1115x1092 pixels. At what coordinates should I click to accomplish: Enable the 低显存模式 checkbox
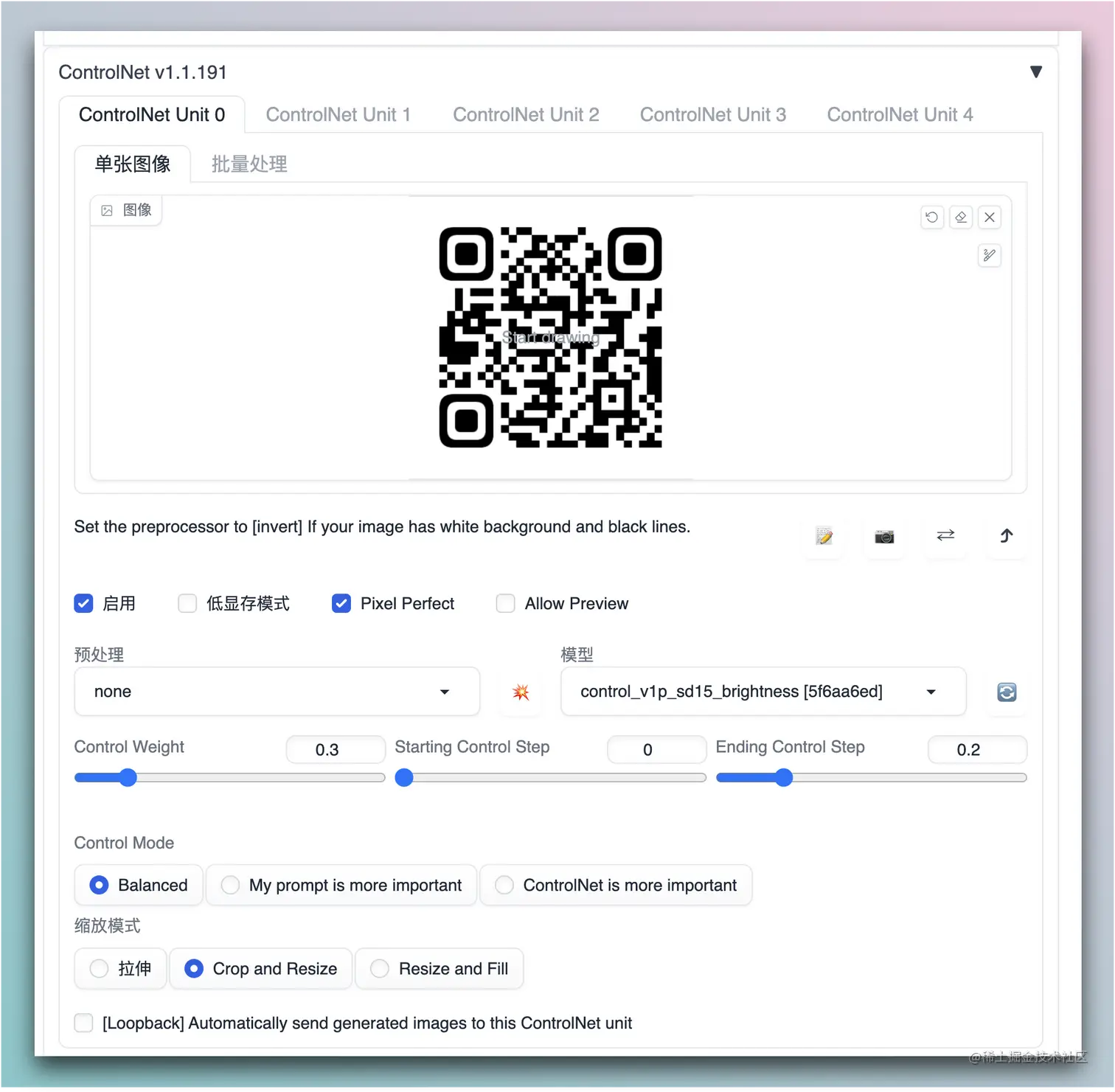pos(187,604)
